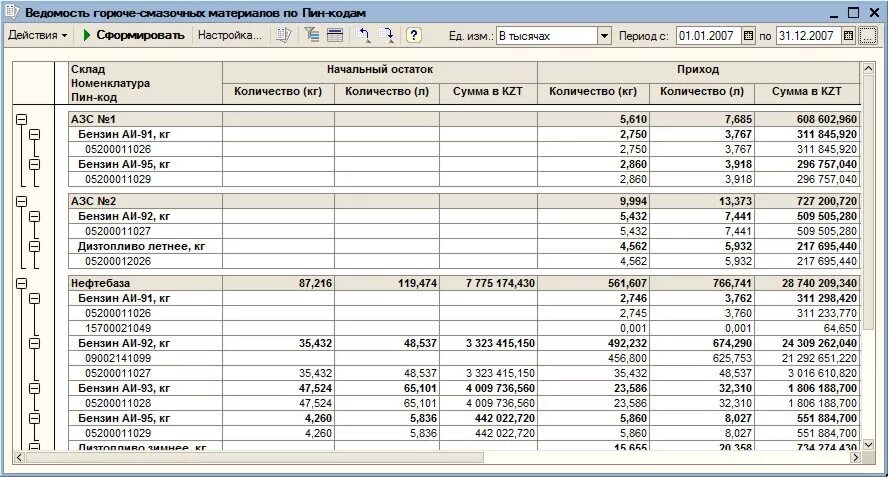Image resolution: width=888 pixels, height=477 pixels.
Task: Click Количество (л) header under Начальный остаток
Action: pos(387,92)
